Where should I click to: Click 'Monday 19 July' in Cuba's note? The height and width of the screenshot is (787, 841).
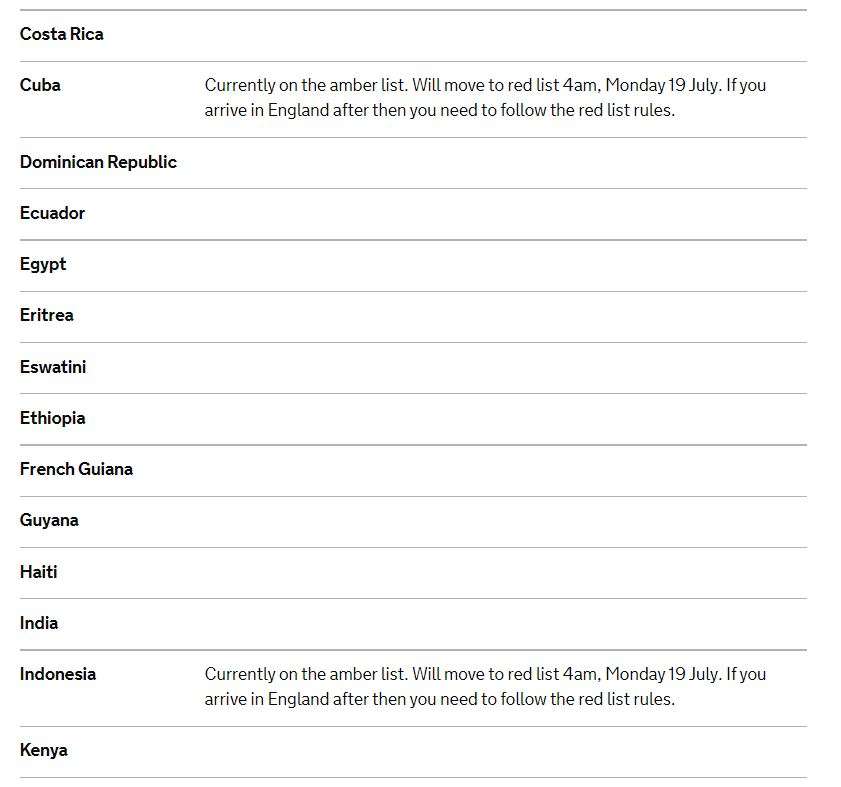pos(662,86)
